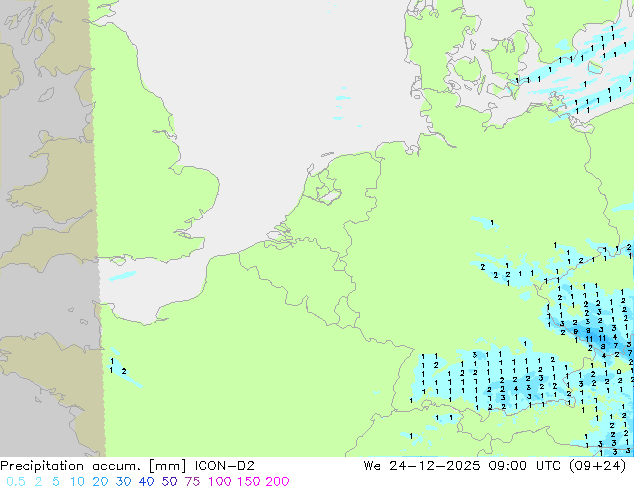Viewport: 634px width, 490px height.
Task: Select the 10 mm legend value
Action: tap(77, 482)
